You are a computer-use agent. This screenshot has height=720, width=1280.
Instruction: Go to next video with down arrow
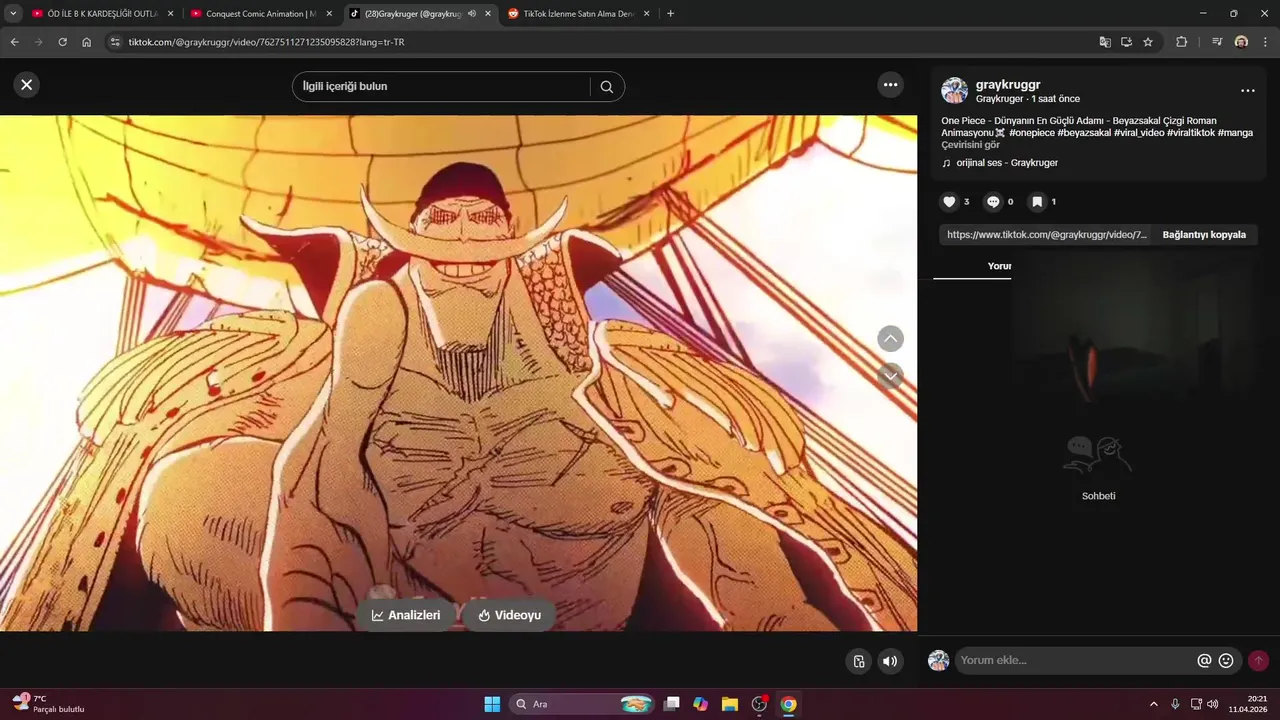[890, 376]
